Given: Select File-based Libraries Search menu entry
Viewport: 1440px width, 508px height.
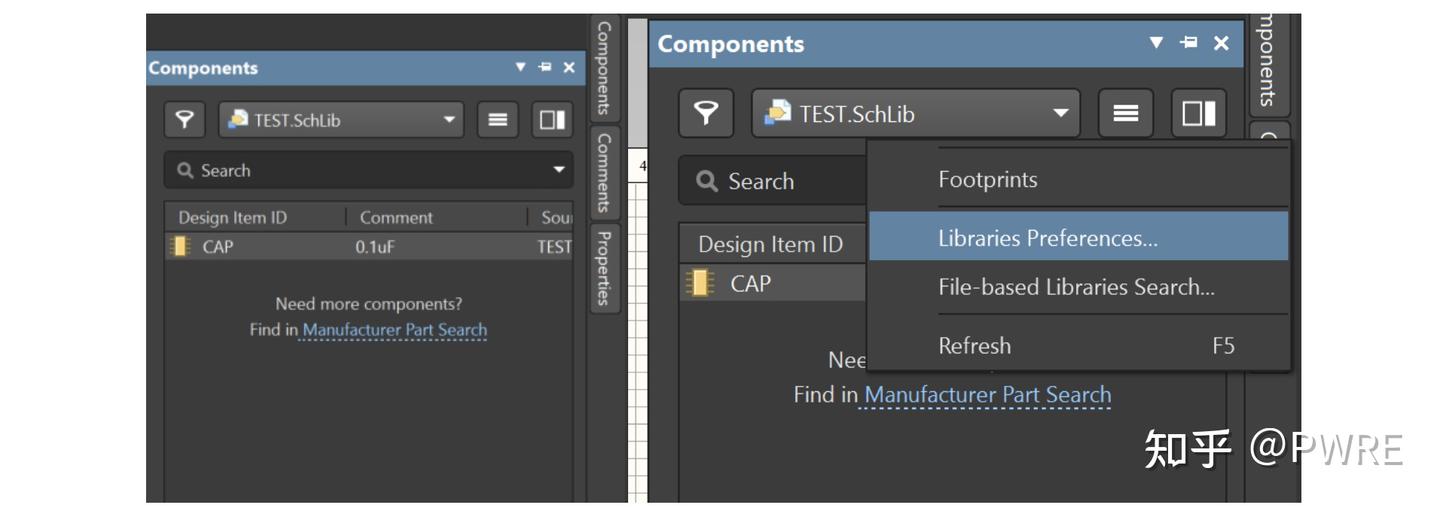Looking at the screenshot, I should pyautogui.click(x=1076, y=287).
